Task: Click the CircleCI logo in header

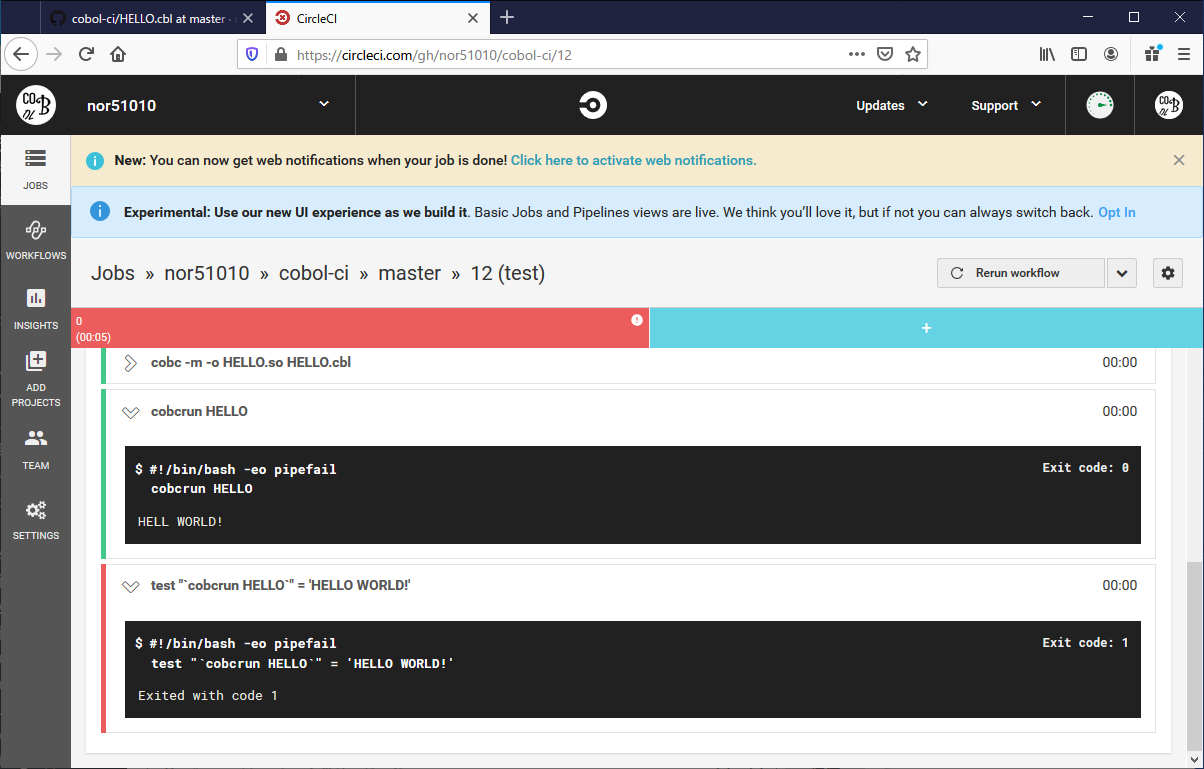Action: [593, 105]
